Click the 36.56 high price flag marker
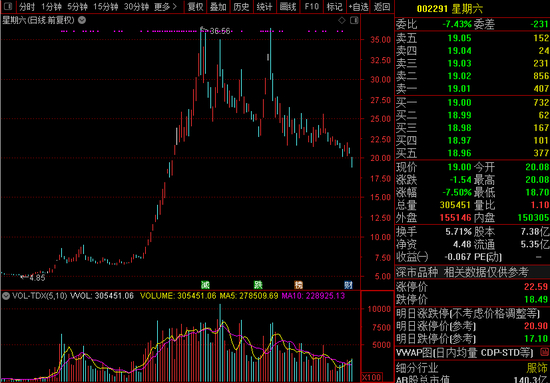This screenshot has width=550, height=383. click(x=202, y=28)
